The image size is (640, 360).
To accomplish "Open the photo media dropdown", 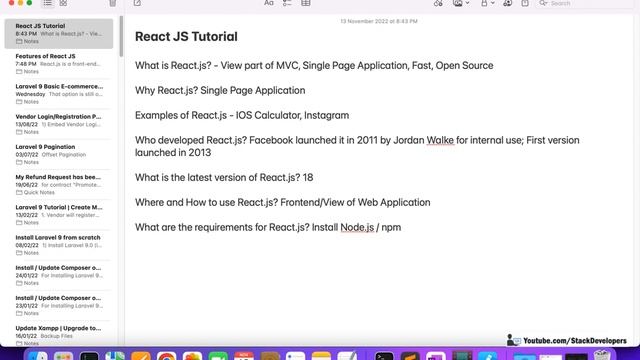I will pyautogui.click(x=461, y=3).
